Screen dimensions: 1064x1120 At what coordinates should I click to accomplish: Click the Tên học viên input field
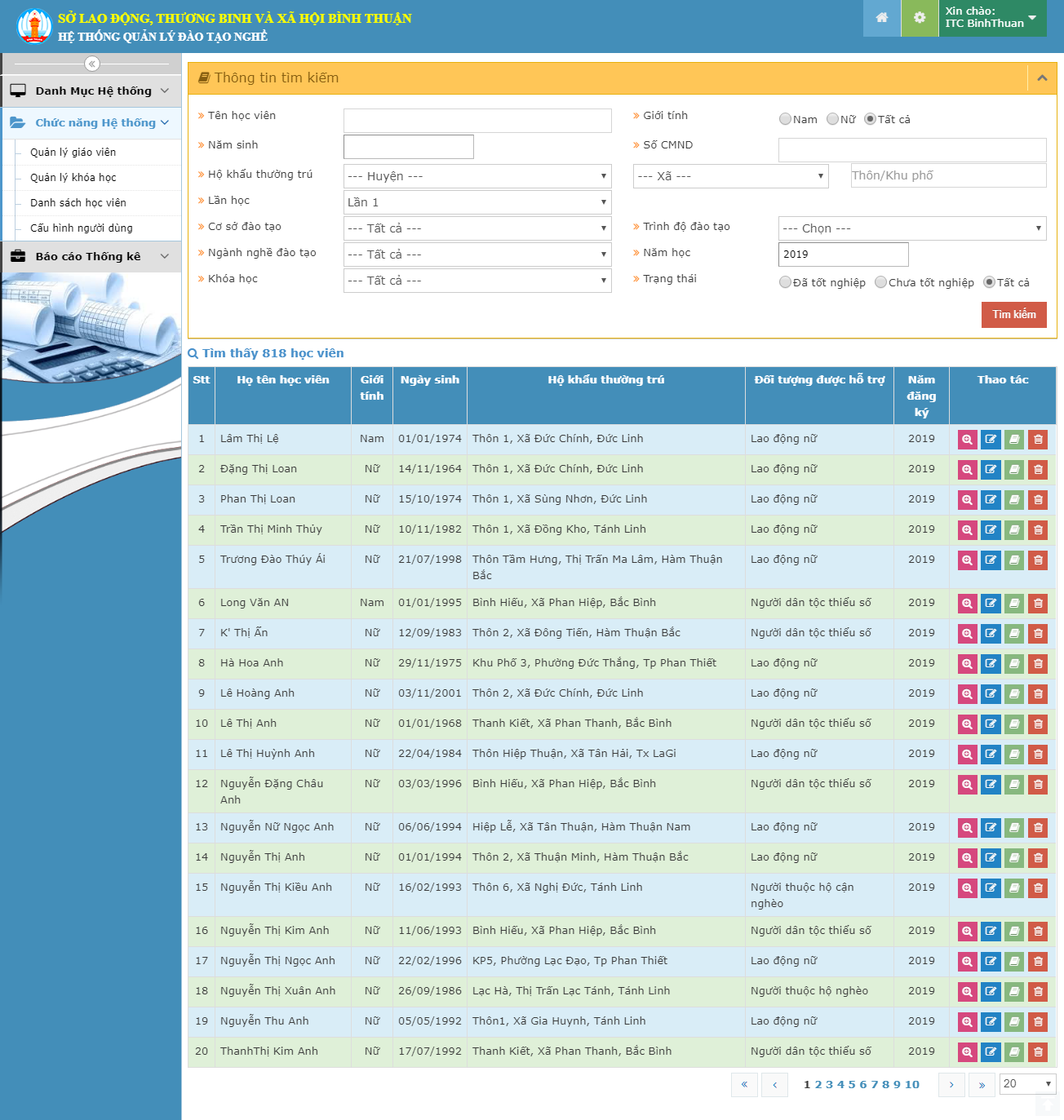pos(477,121)
